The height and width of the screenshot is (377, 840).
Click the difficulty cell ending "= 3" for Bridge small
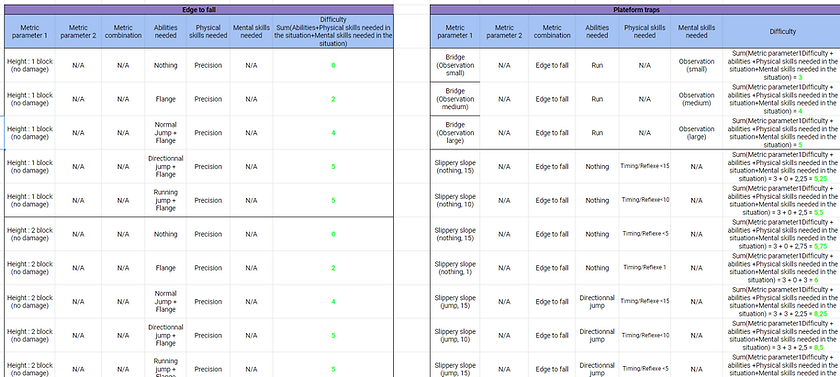(x=783, y=65)
